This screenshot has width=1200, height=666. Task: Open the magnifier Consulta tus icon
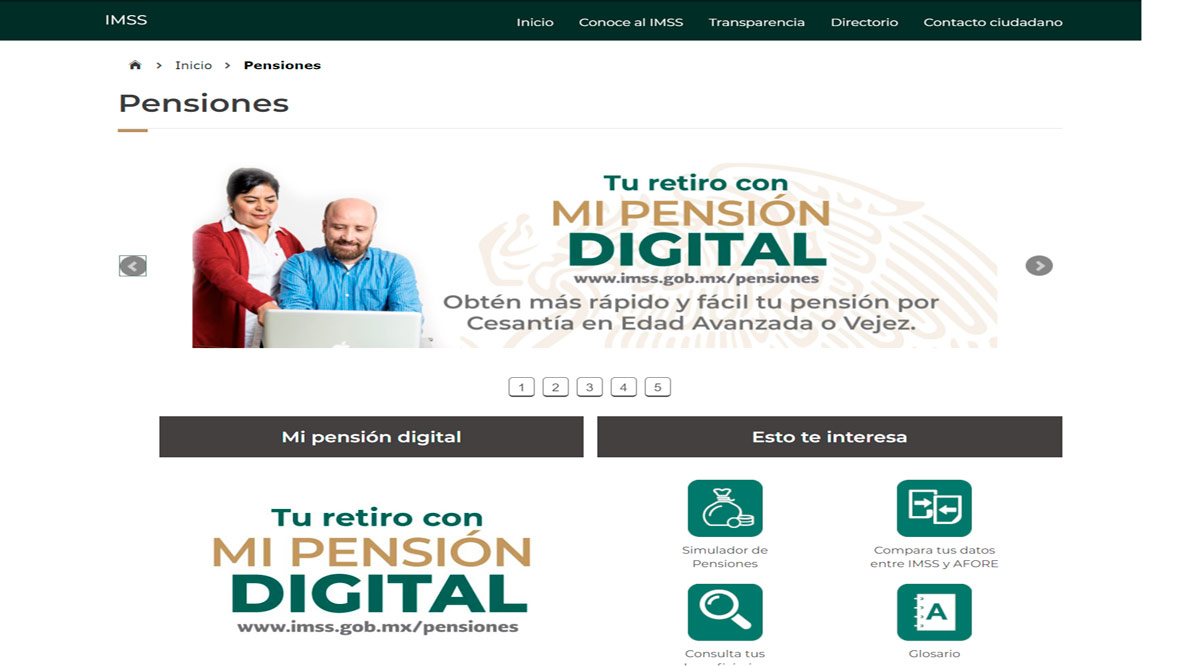tap(725, 612)
